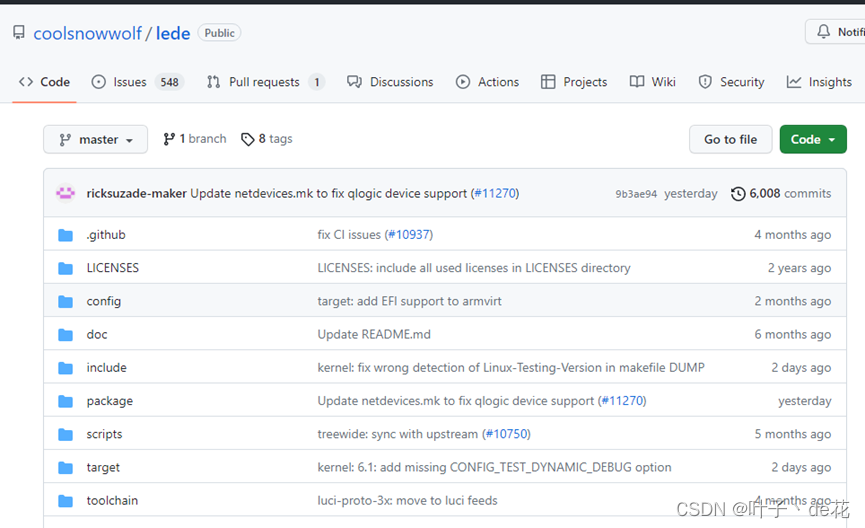Click the Notifications bell button

(835, 32)
